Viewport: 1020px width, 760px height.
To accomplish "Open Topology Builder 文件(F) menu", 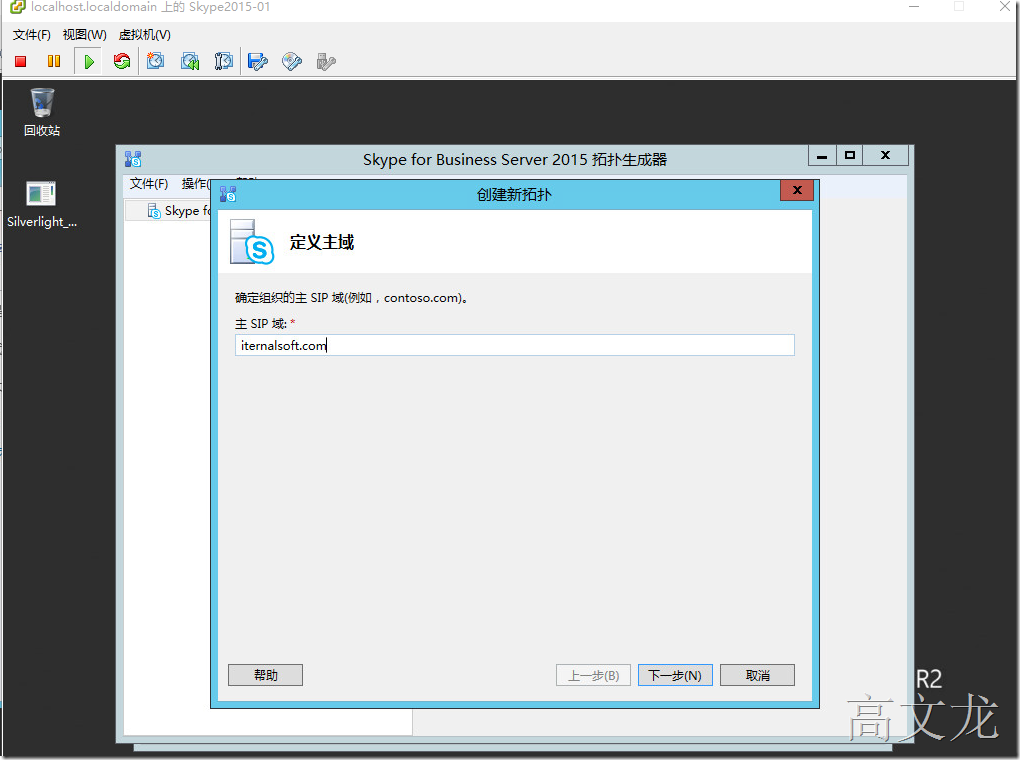I will tap(149, 183).
